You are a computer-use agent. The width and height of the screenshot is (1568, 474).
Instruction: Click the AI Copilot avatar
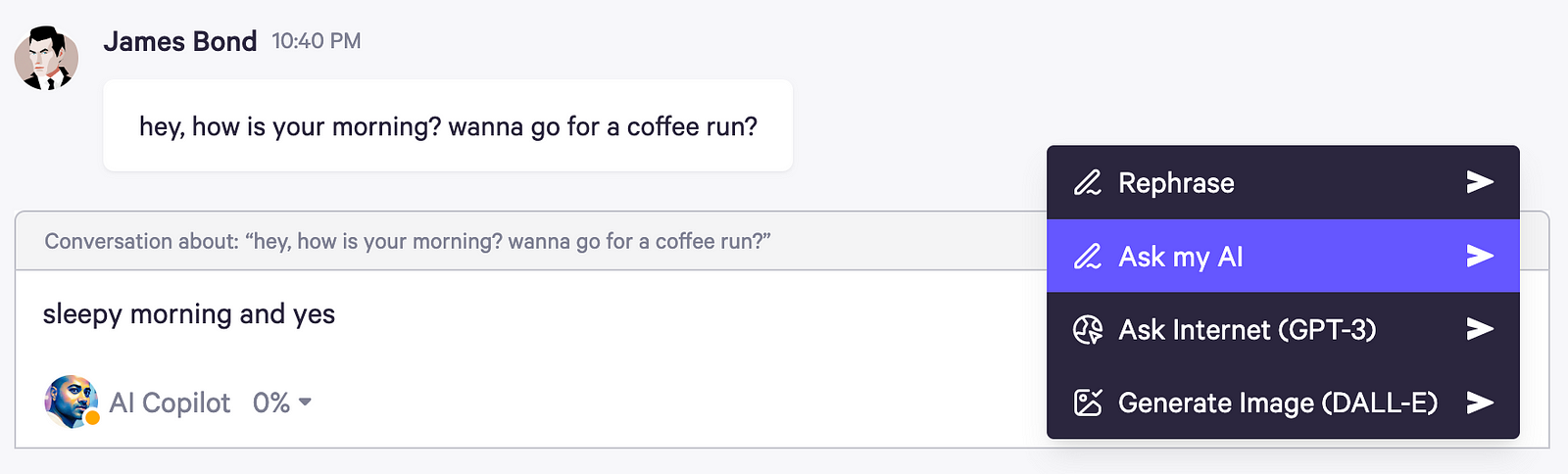(x=71, y=402)
